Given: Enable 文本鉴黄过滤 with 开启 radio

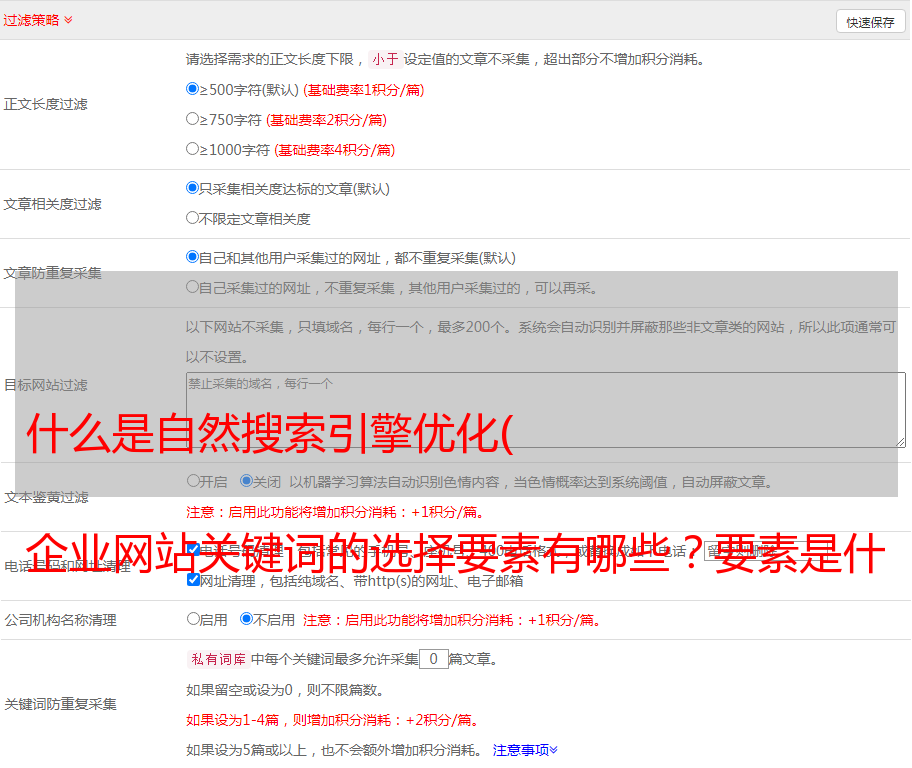Looking at the screenshot, I should (193, 481).
